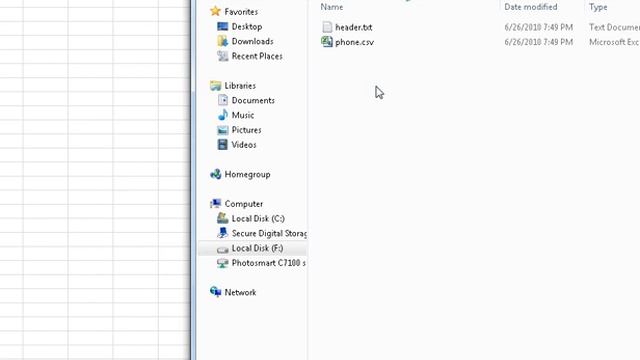
Task: Open the Music library
Action: (243, 115)
